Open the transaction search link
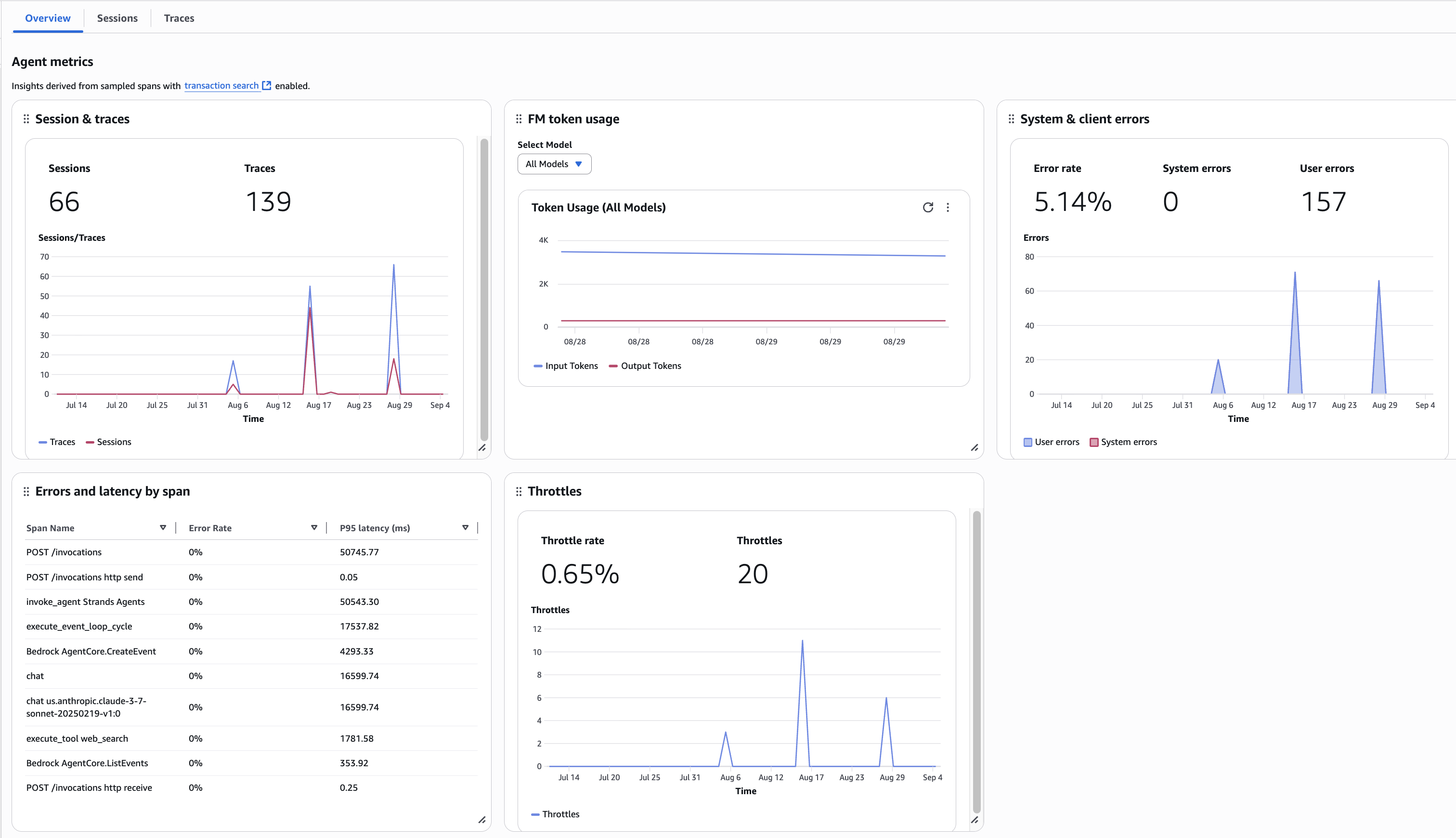Image resolution: width=1456 pixels, height=838 pixels. tap(221, 86)
